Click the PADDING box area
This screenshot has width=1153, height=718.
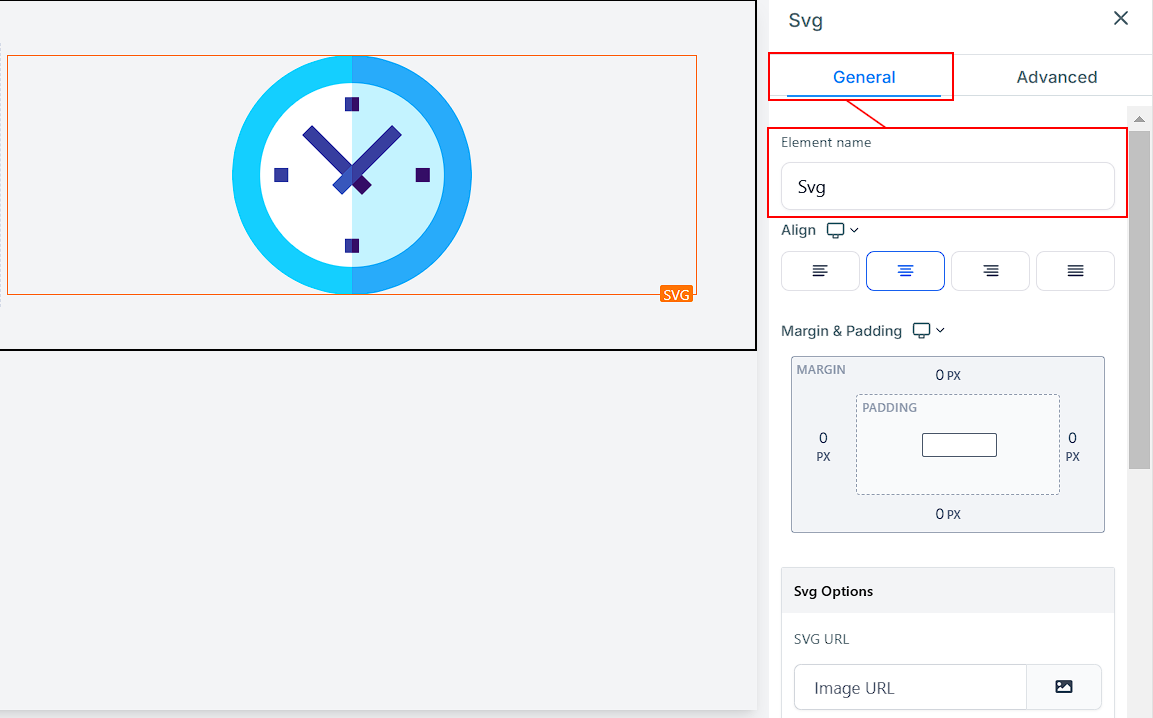tap(957, 444)
